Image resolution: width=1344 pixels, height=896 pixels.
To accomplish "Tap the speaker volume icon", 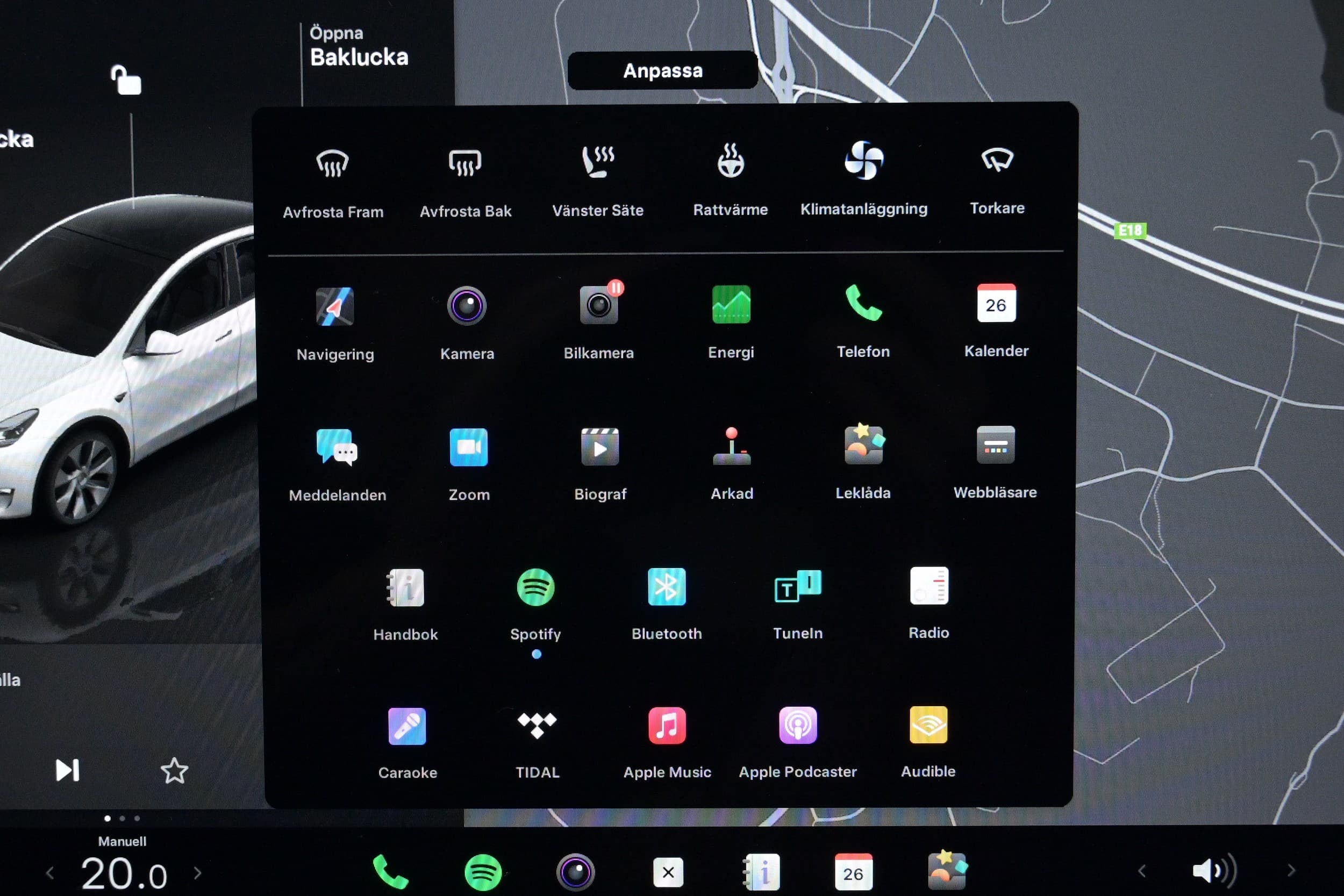I will coord(1216,871).
